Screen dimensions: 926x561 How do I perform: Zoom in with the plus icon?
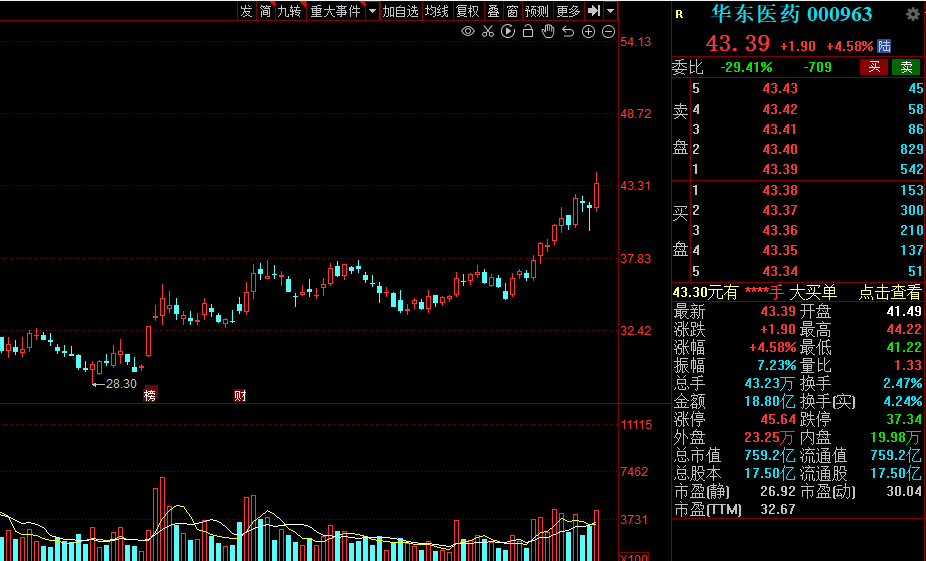tap(588, 32)
